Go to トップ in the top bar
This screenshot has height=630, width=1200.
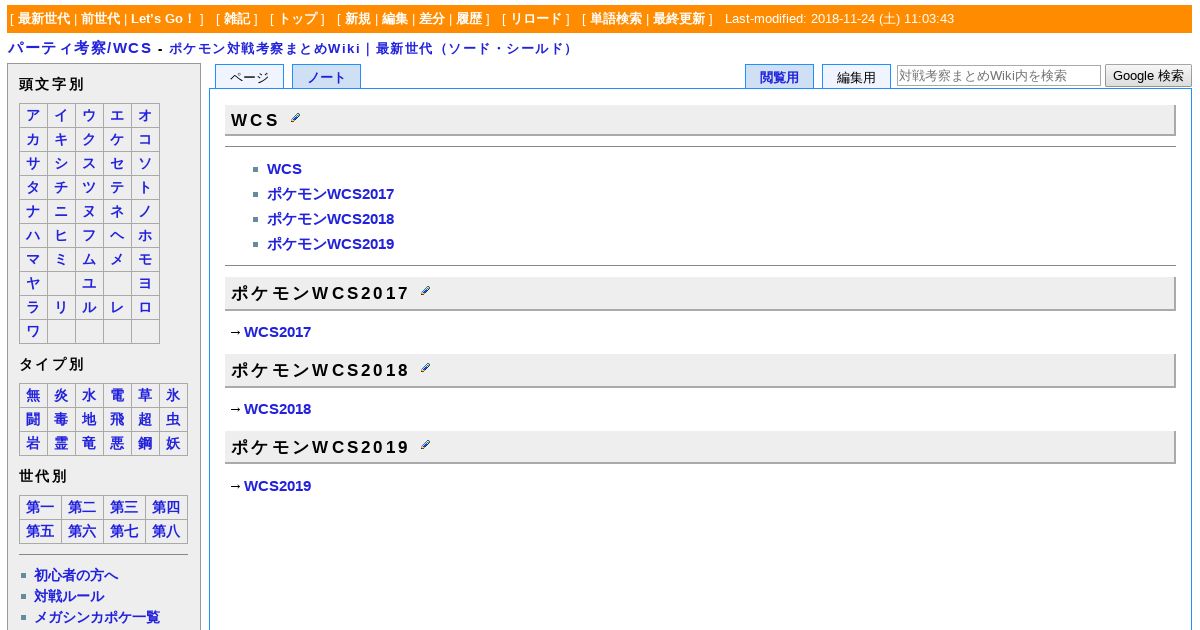pyautogui.click(x=298, y=19)
